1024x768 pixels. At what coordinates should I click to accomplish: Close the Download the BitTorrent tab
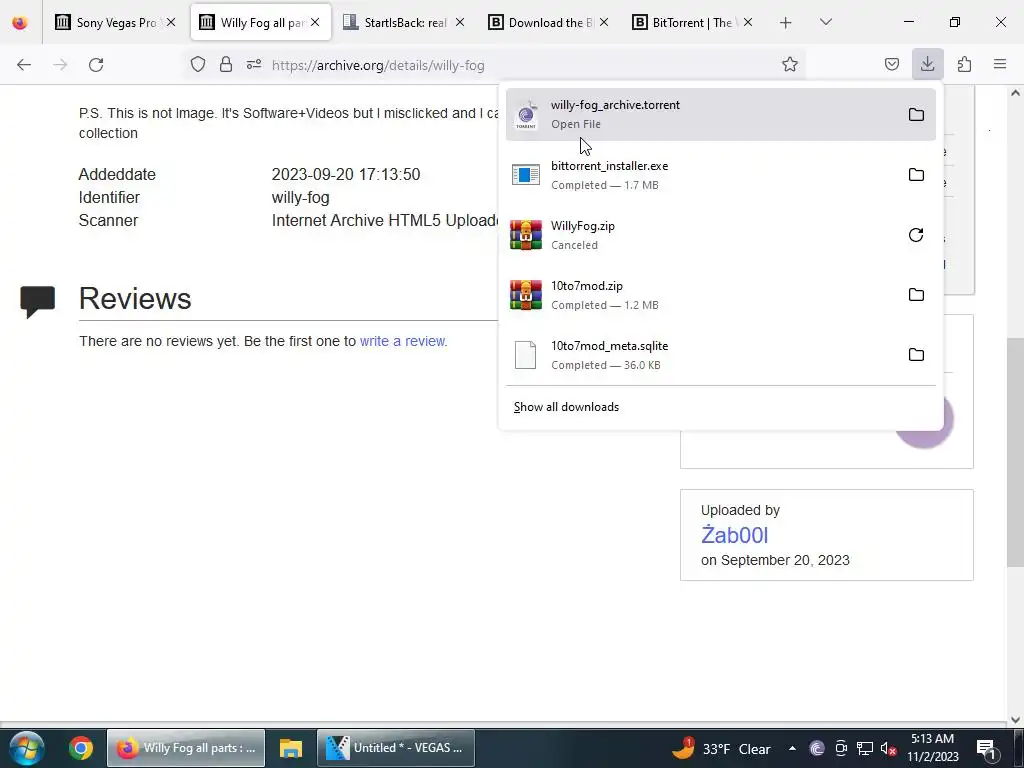(x=603, y=22)
